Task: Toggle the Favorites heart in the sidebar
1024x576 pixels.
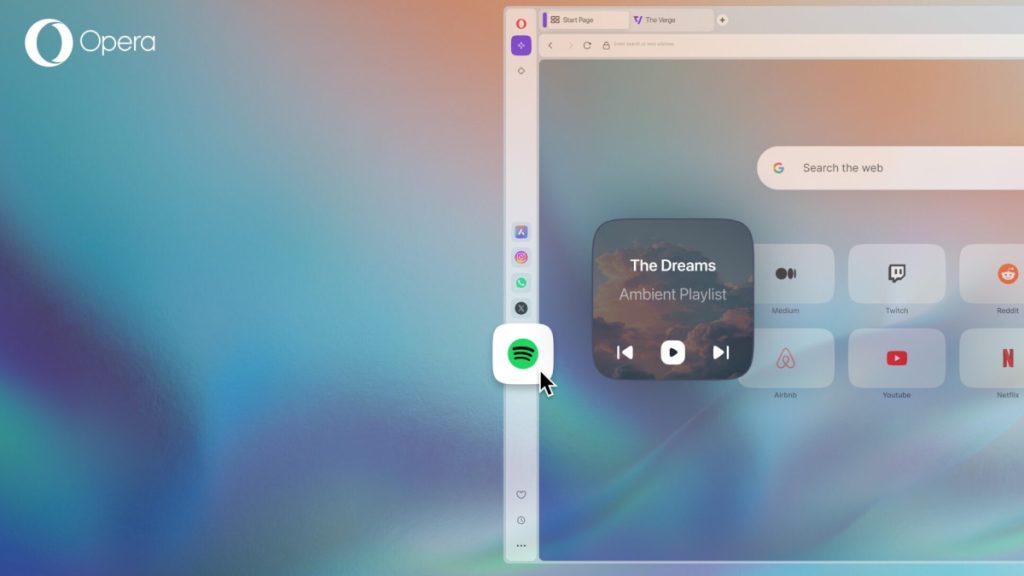Action: 521,494
